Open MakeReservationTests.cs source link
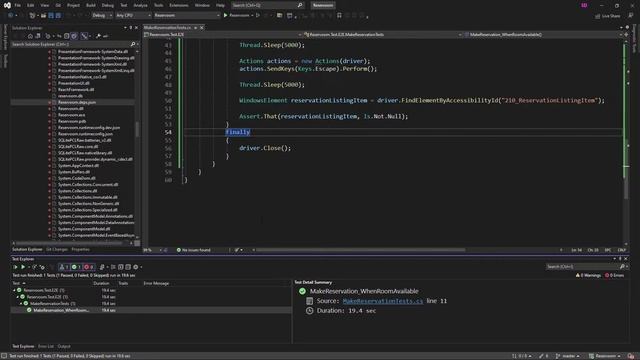 click(x=383, y=301)
